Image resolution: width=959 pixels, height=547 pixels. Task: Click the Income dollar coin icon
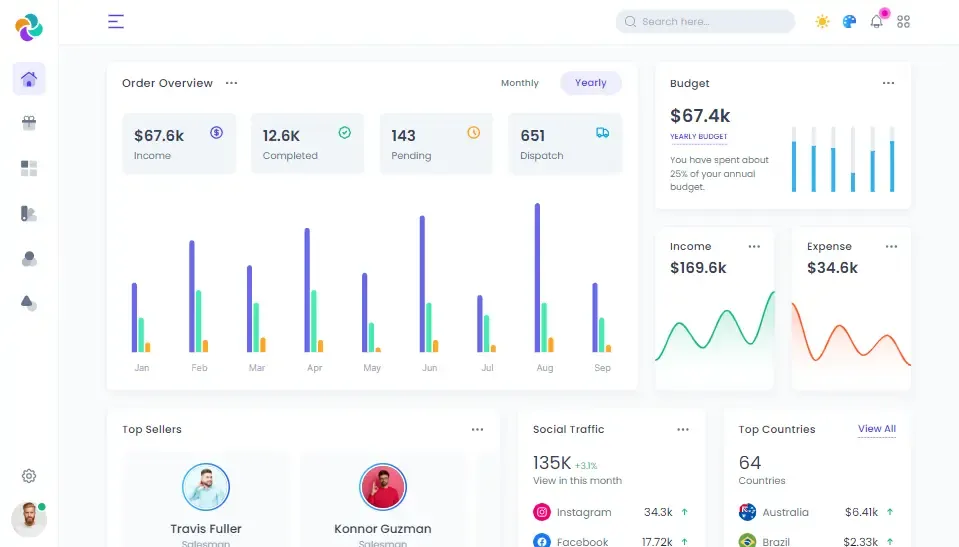click(217, 132)
